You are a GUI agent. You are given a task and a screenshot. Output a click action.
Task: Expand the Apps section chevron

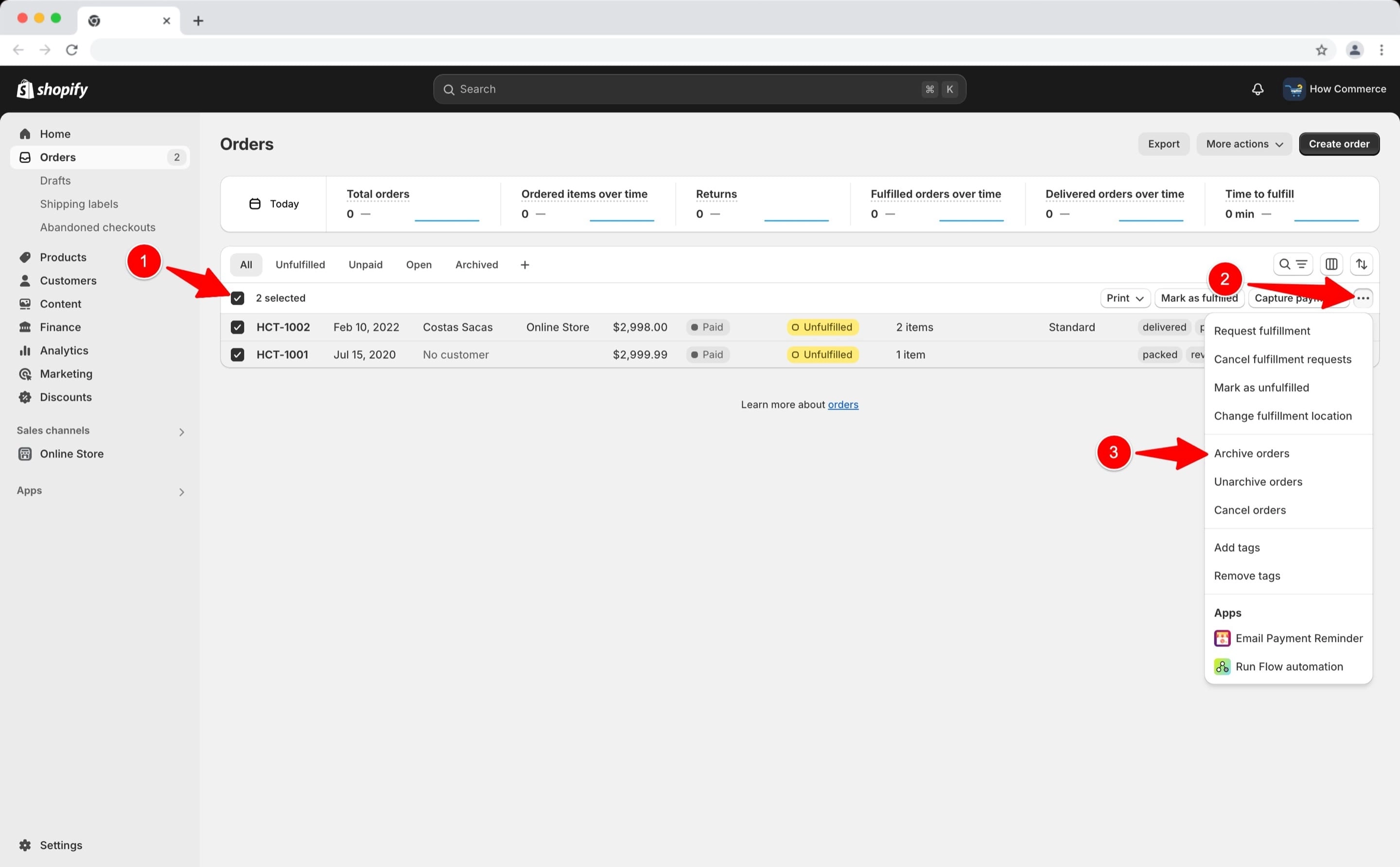(181, 492)
